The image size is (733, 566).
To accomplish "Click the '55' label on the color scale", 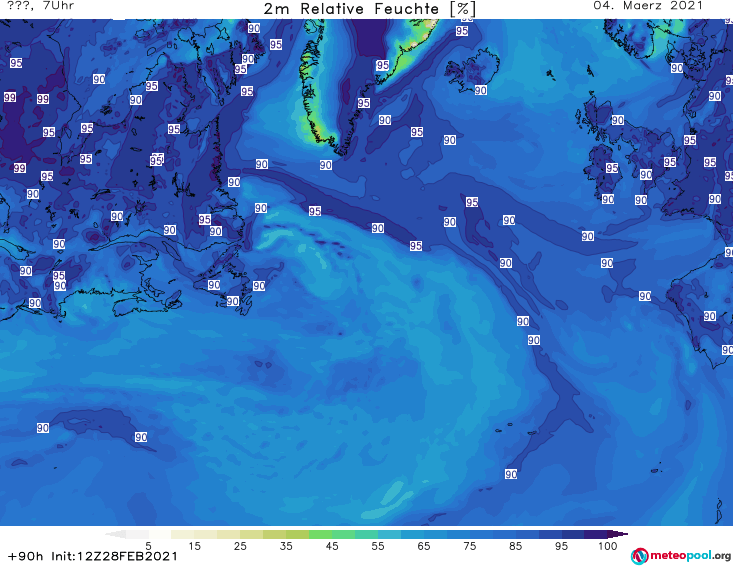I will (x=378, y=546).
